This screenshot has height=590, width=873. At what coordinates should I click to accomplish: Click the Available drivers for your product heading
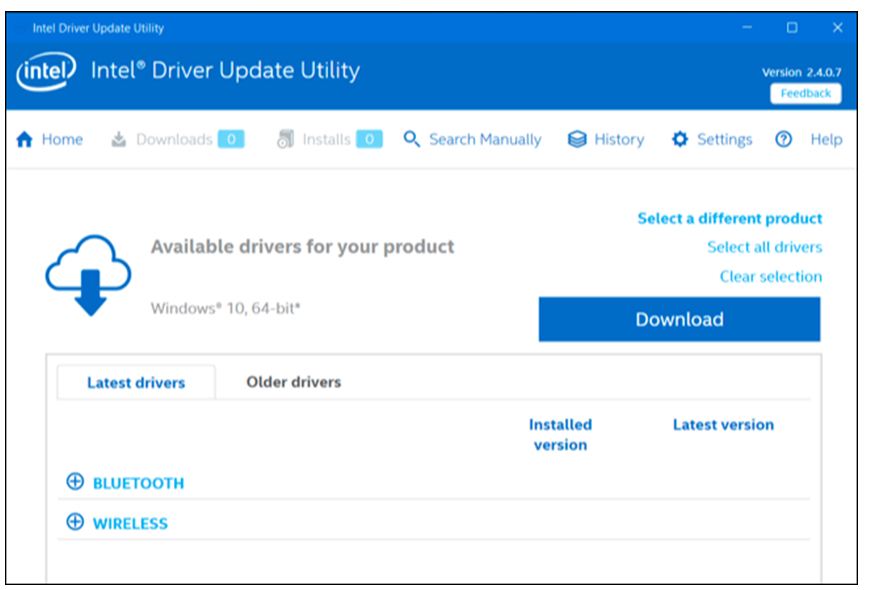click(302, 247)
